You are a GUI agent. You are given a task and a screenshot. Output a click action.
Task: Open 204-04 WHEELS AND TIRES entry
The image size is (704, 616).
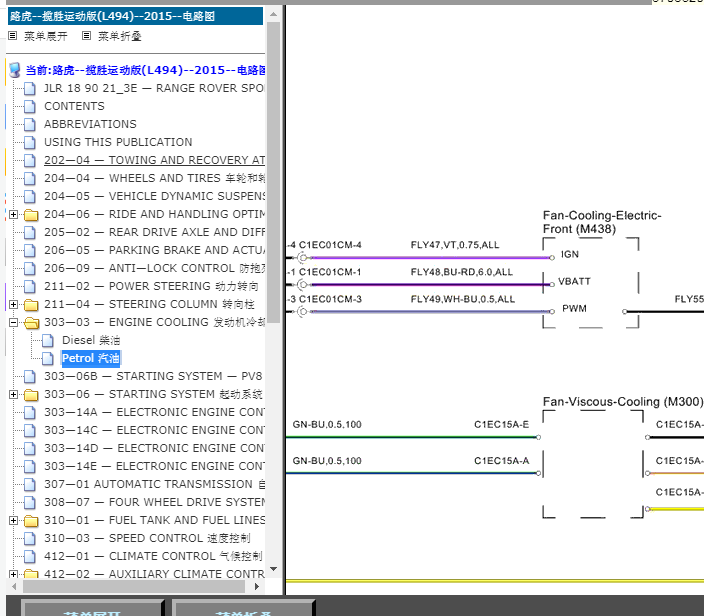click(x=154, y=178)
